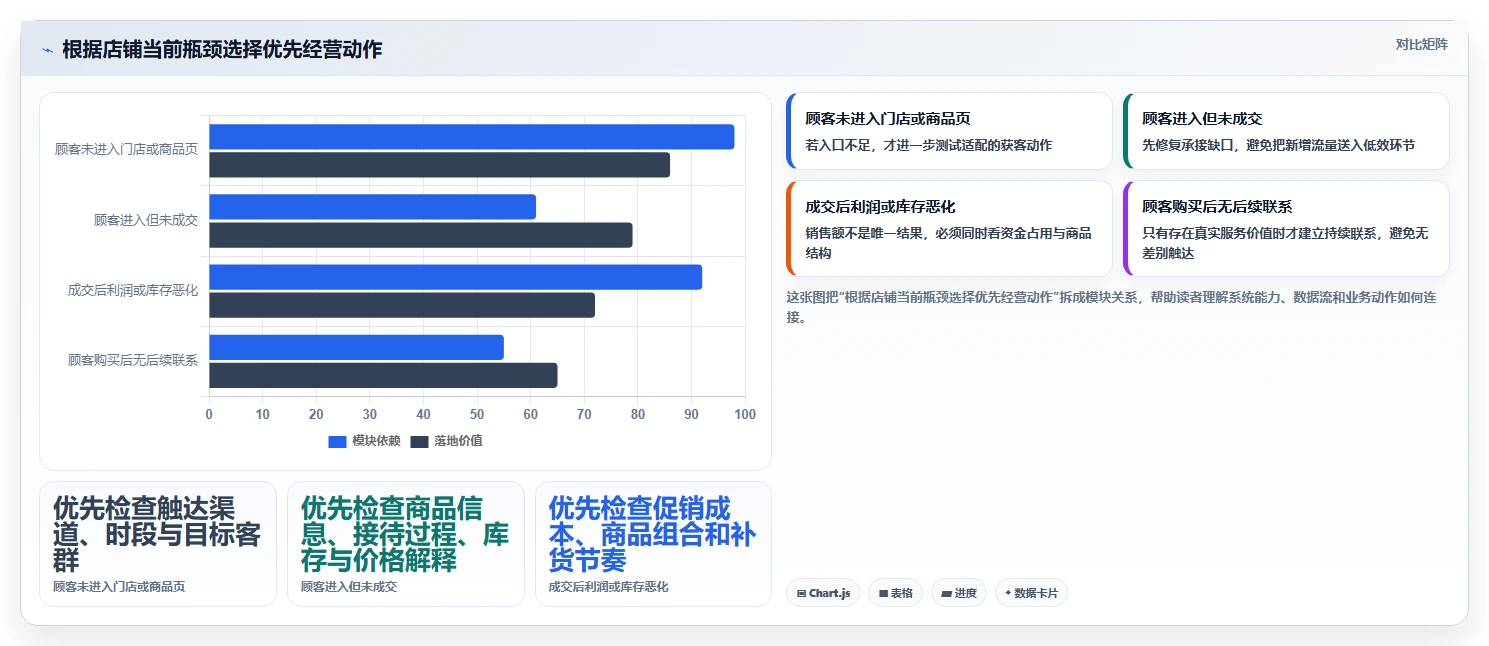Click the title 根据店铺当前瓶颈选择优先经营动作
The width and height of the screenshot is (1489, 646).
point(222,50)
